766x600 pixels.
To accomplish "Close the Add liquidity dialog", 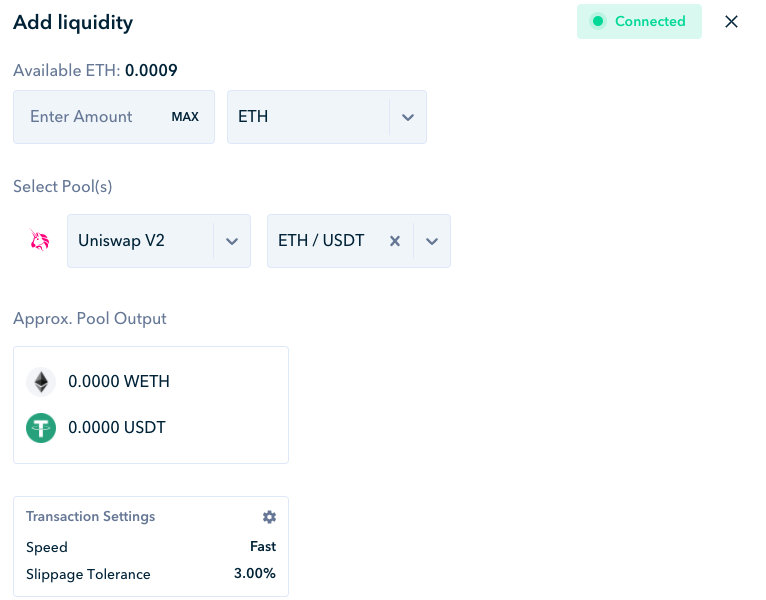I will click(731, 21).
